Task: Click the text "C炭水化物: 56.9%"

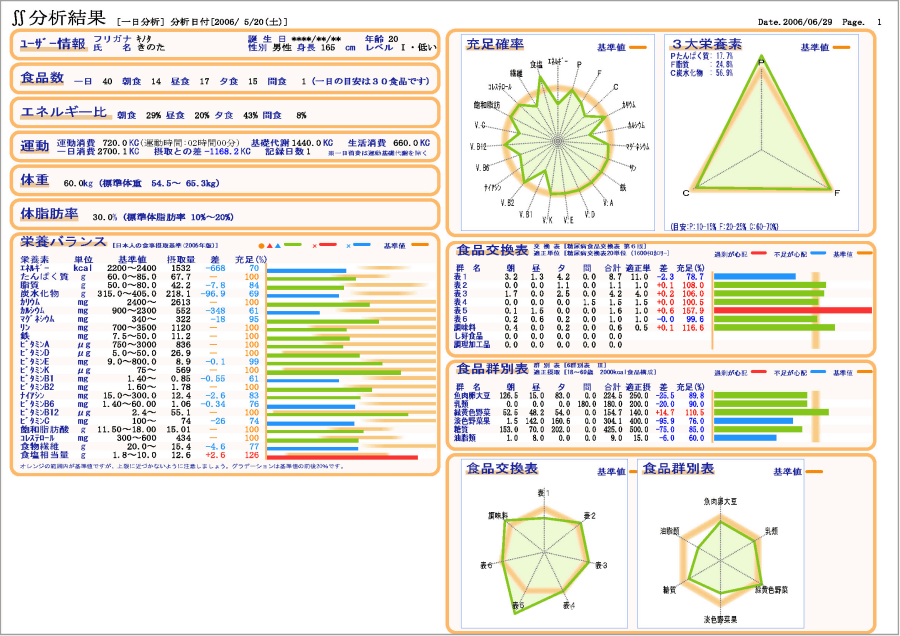Action: coord(701,73)
